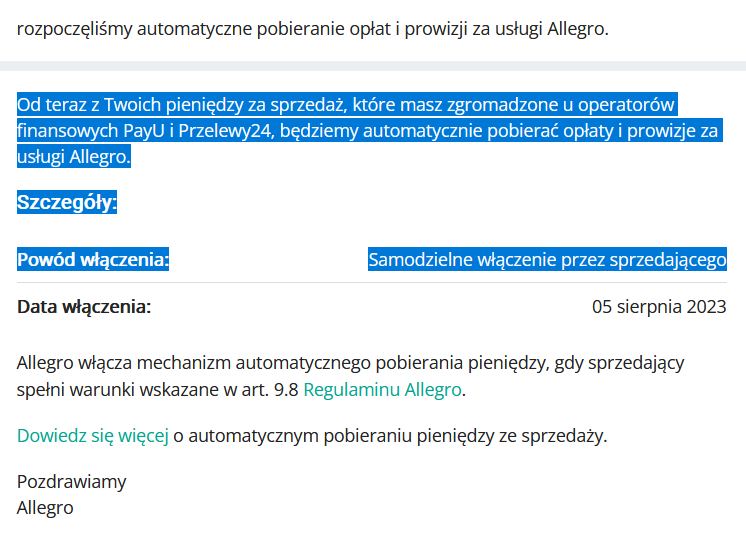Viewport: 746px width, 542px height.
Task: Click the word Przelewy24 in highlighted text
Action: [225, 131]
